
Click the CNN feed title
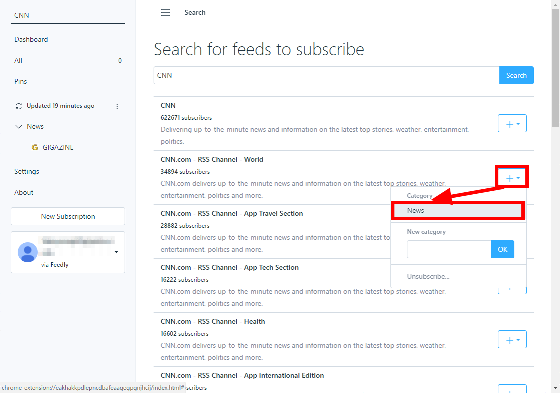coord(168,105)
